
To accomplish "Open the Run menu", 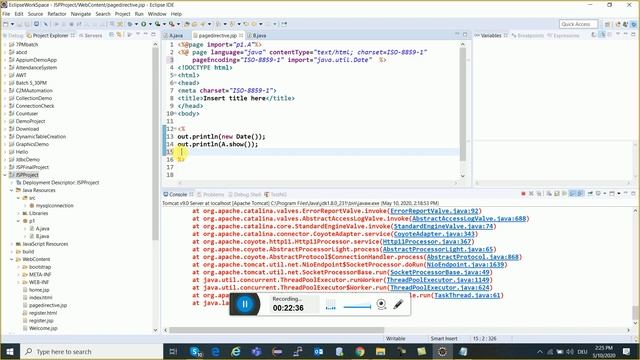I will (139, 14).
